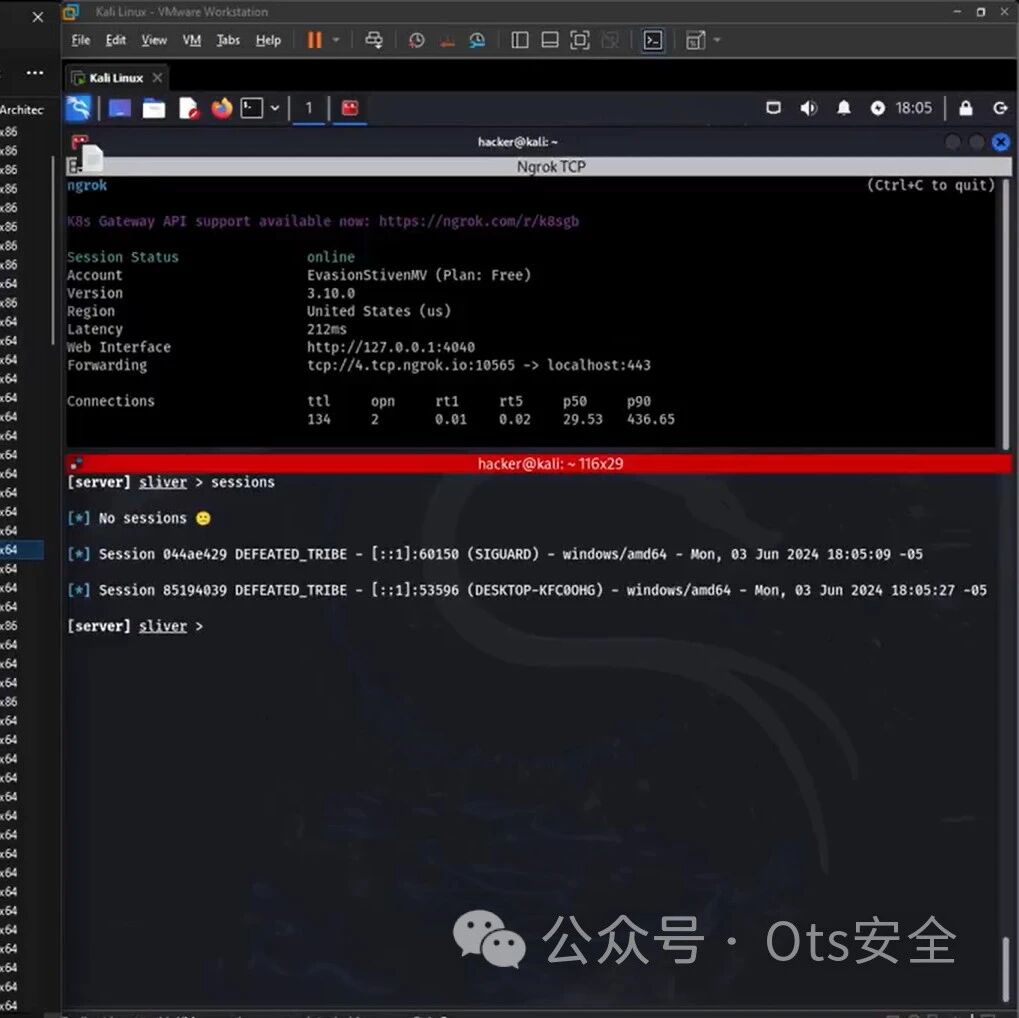Click the show desktop panel icon

(120, 108)
